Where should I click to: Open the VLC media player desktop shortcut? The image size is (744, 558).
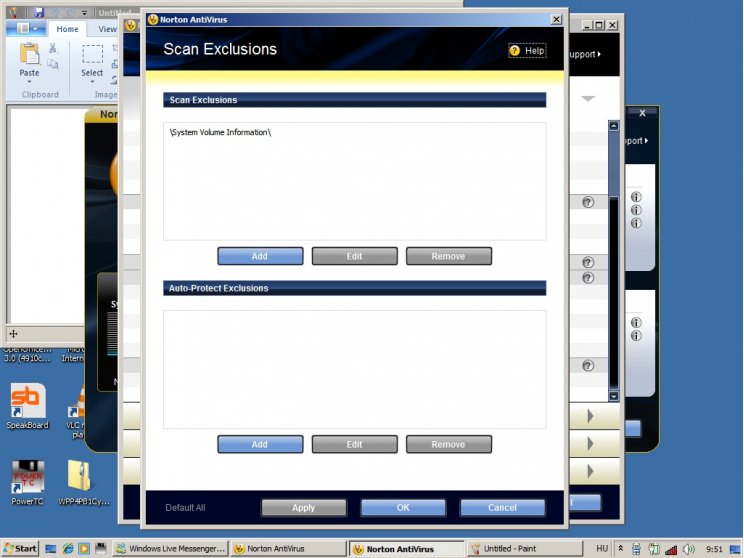(x=76, y=413)
